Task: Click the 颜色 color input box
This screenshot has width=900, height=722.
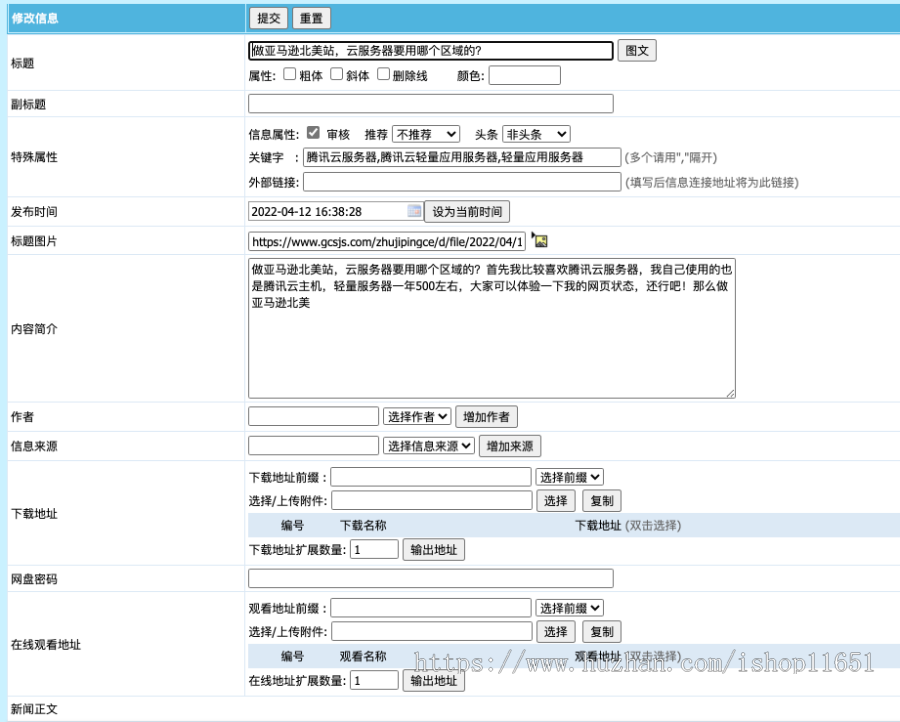Action: [525, 75]
